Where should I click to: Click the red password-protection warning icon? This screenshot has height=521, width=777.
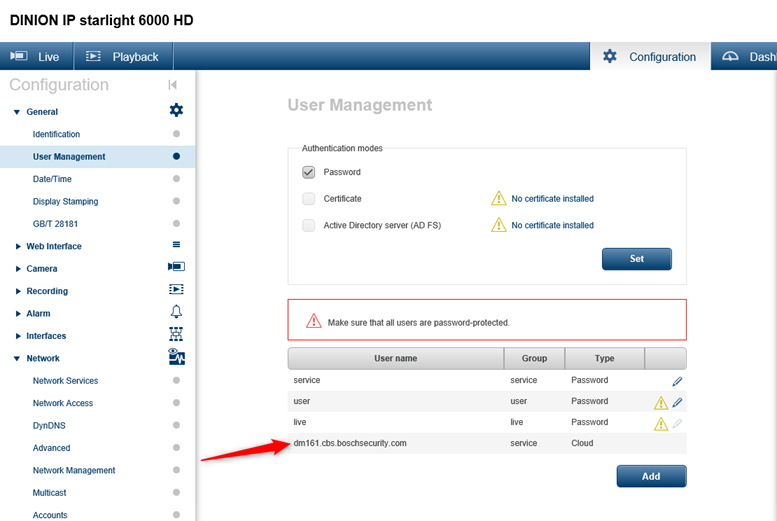point(314,321)
